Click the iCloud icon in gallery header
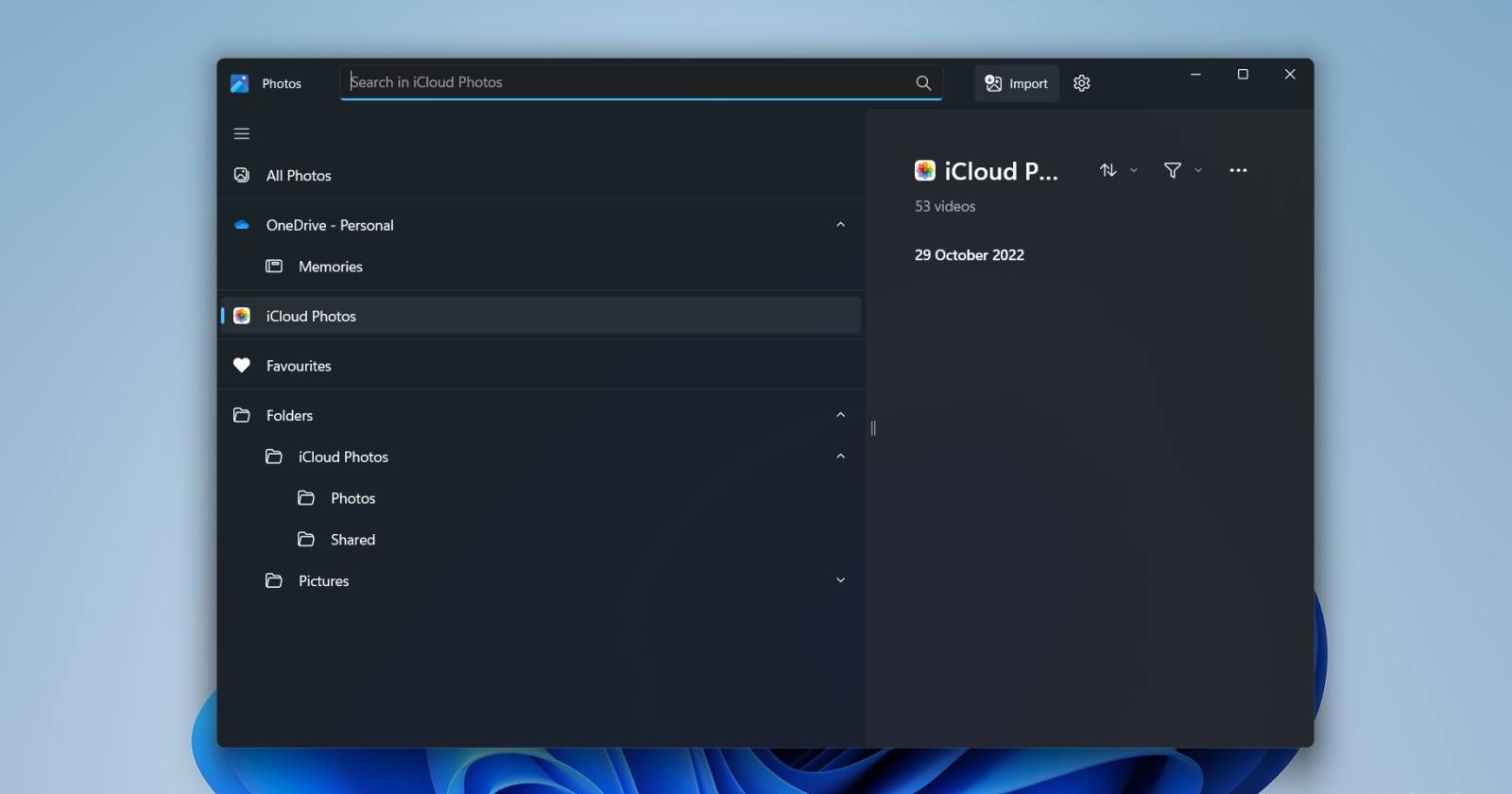 pyautogui.click(x=925, y=170)
